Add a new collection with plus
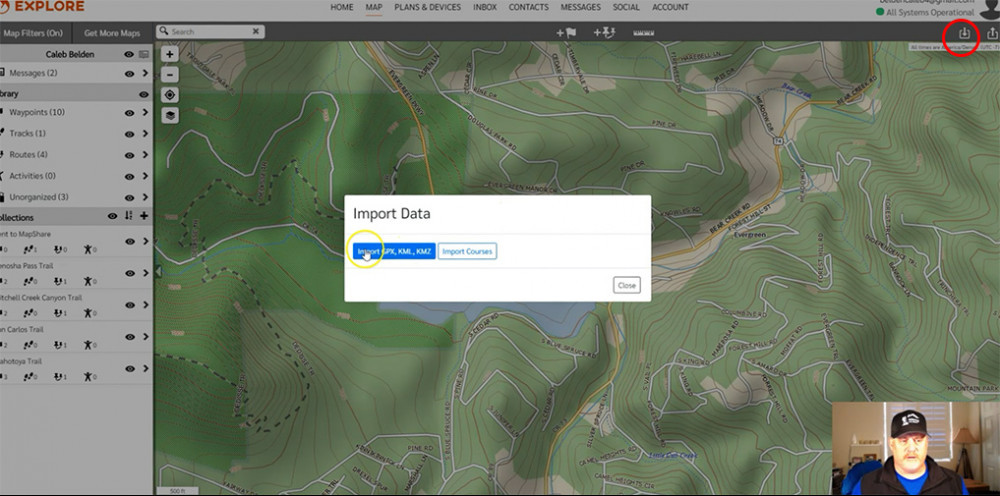The width and height of the screenshot is (1000, 496). pyautogui.click(x=144, y=216)
